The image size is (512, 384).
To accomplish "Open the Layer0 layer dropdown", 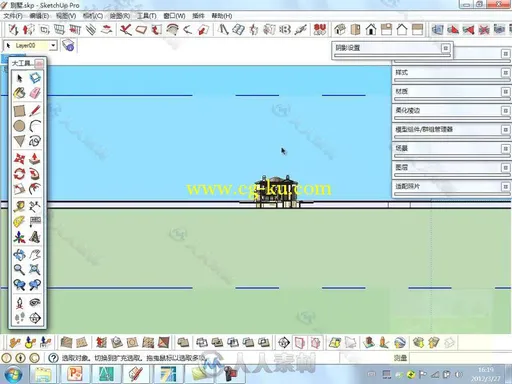I will coord(53,45).
